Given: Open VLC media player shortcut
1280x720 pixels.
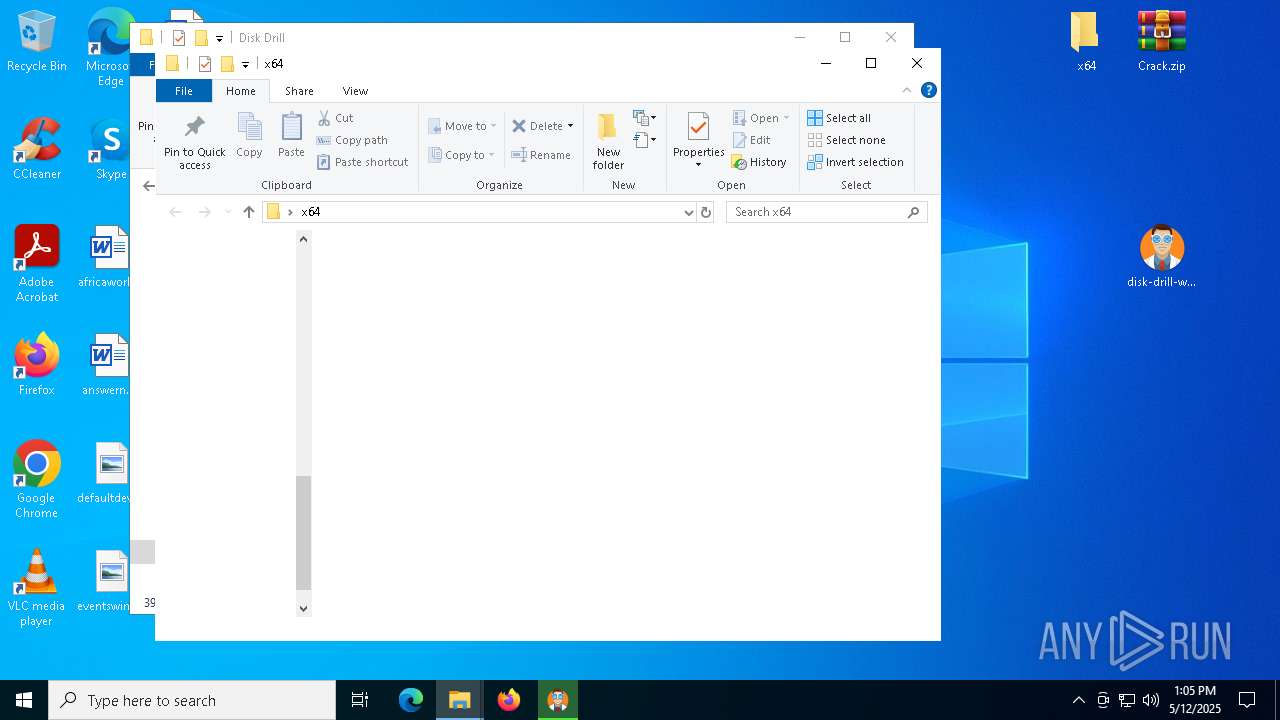Looking at the screenshot, I should [x=37, y=588].
